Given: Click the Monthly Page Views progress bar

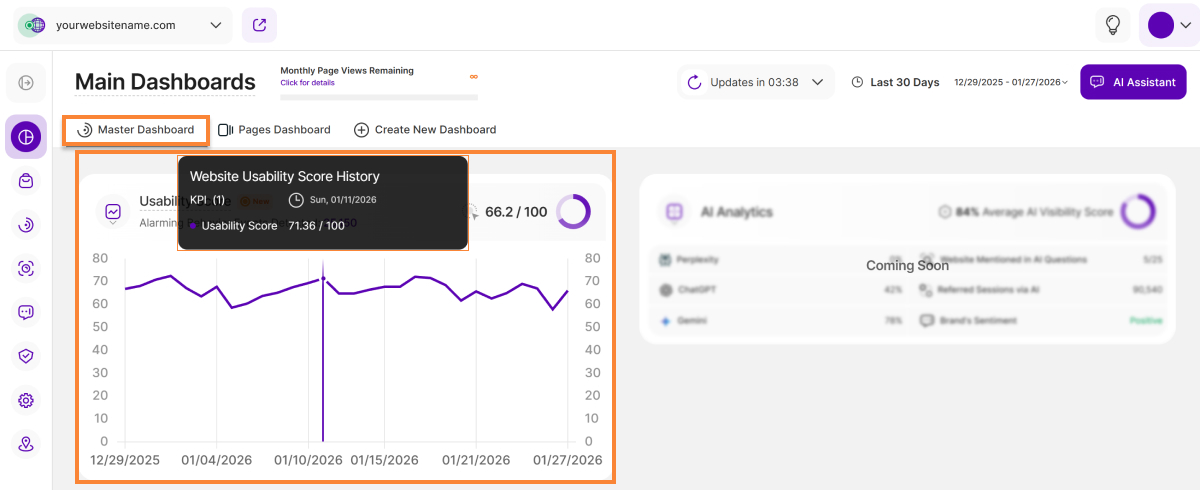Looking at the screenshot, I should click(378, 97).
